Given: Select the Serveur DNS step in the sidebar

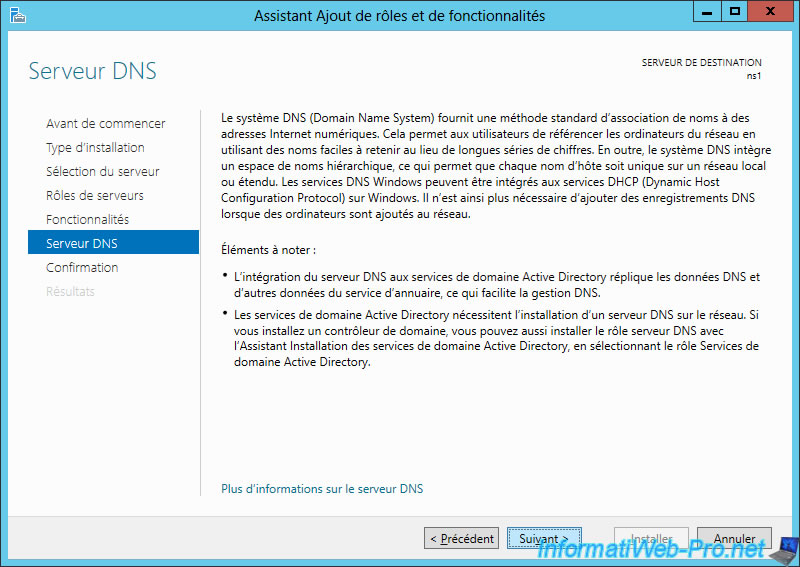Looking at the screenshot, I should click(x=113, y=242).
